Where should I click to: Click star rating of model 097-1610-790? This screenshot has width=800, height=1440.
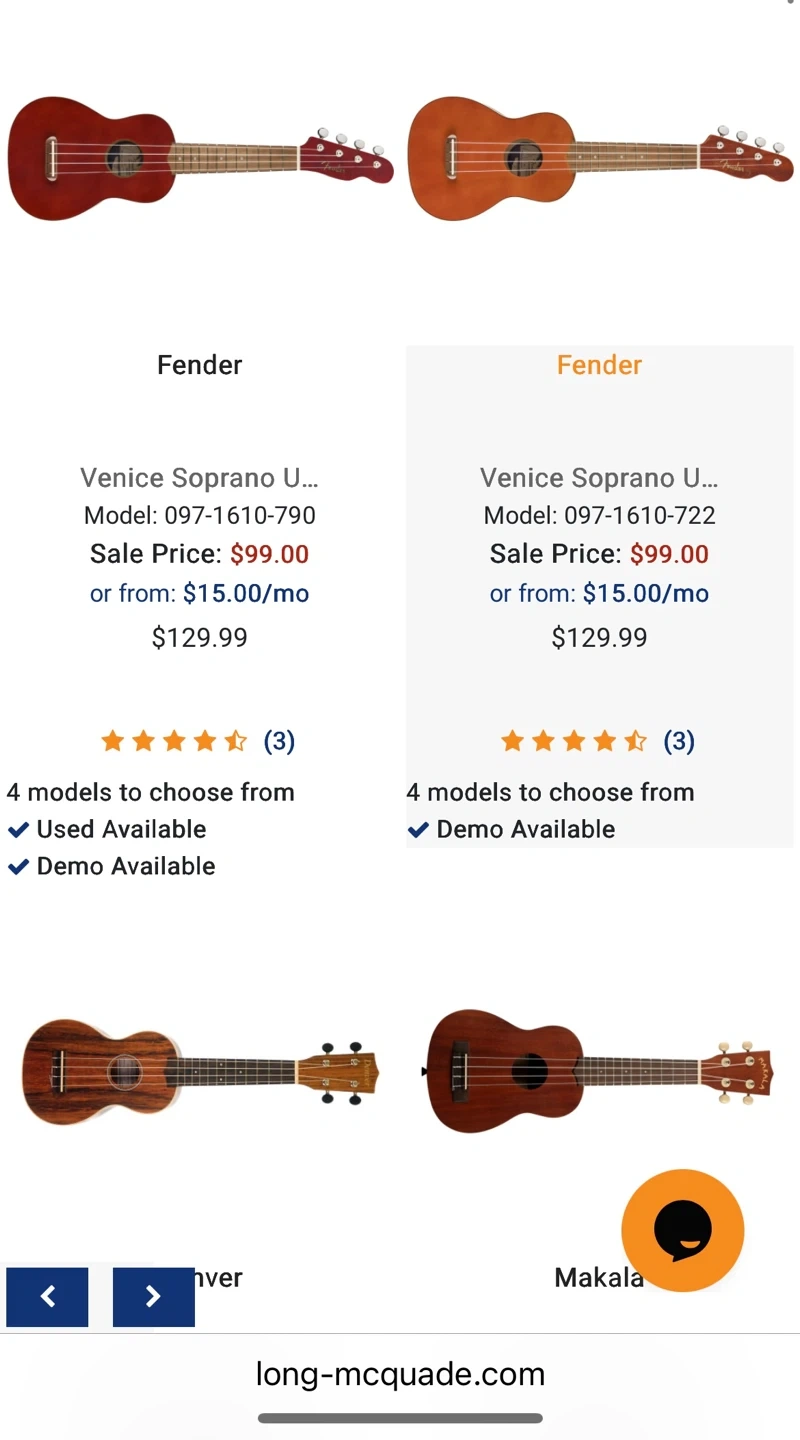[173, 741]
